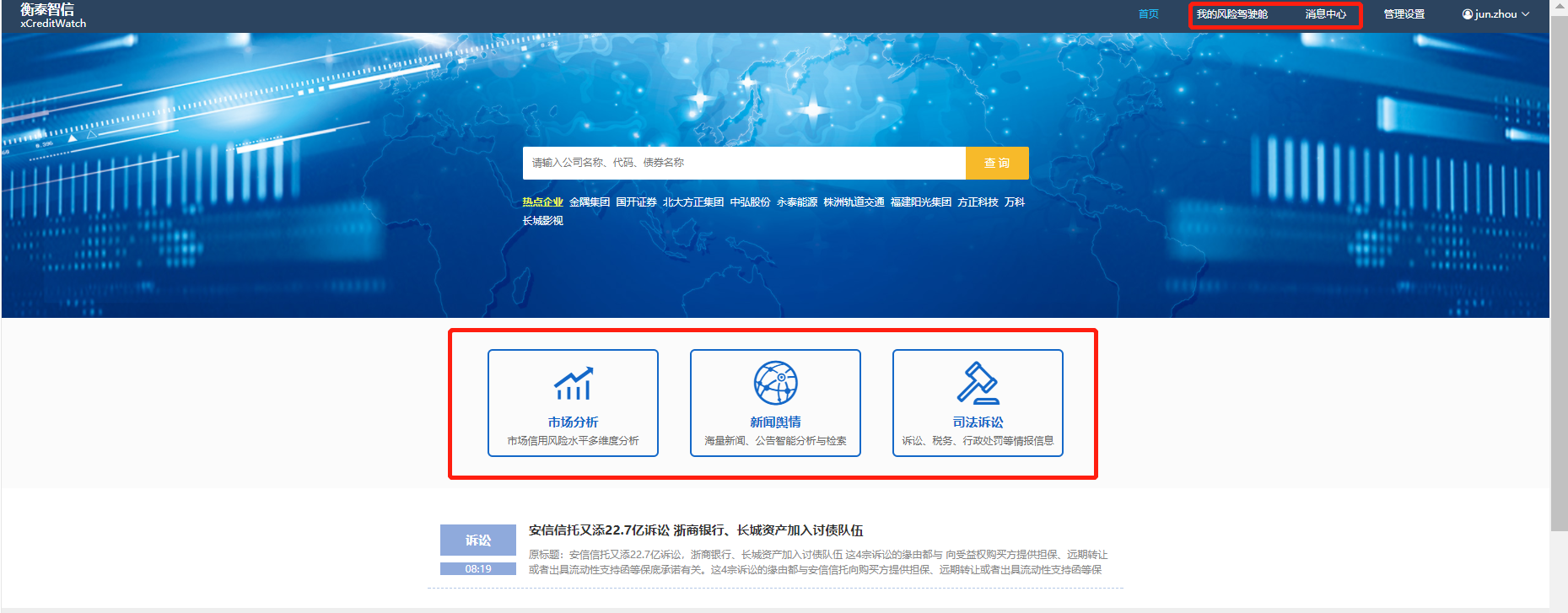
Task: Select the hot company 北大方正集团
Action: (693, 202)
